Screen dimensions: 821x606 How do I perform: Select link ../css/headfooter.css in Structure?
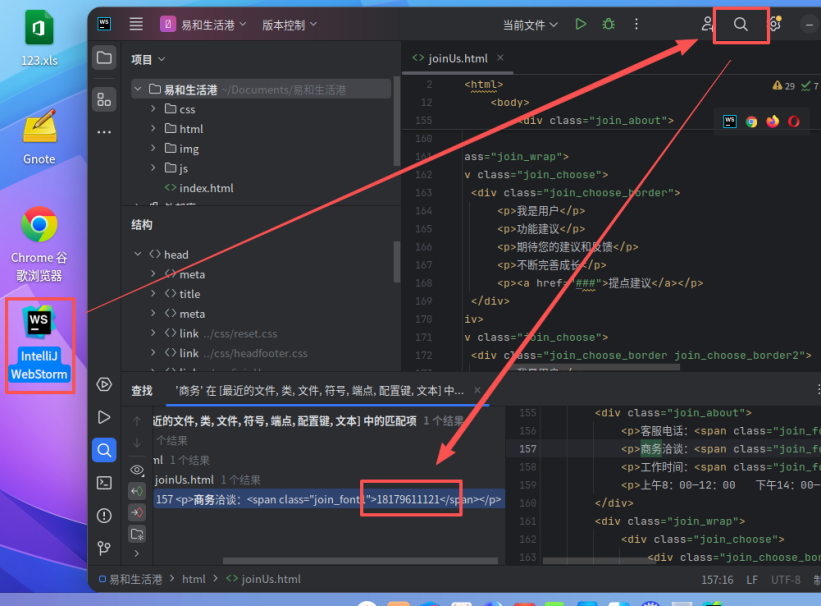(x=236, y=353)
